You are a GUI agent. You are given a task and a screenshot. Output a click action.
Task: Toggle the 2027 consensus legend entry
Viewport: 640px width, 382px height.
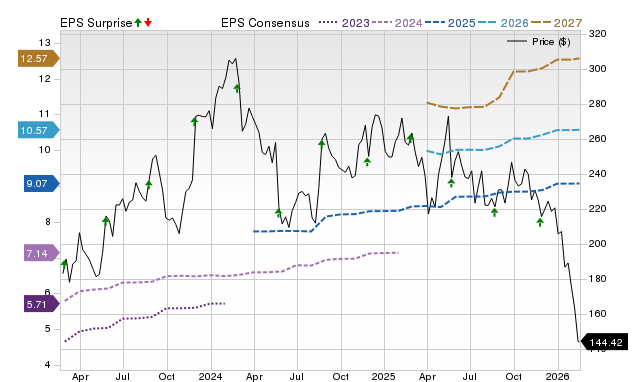point(556,23)
